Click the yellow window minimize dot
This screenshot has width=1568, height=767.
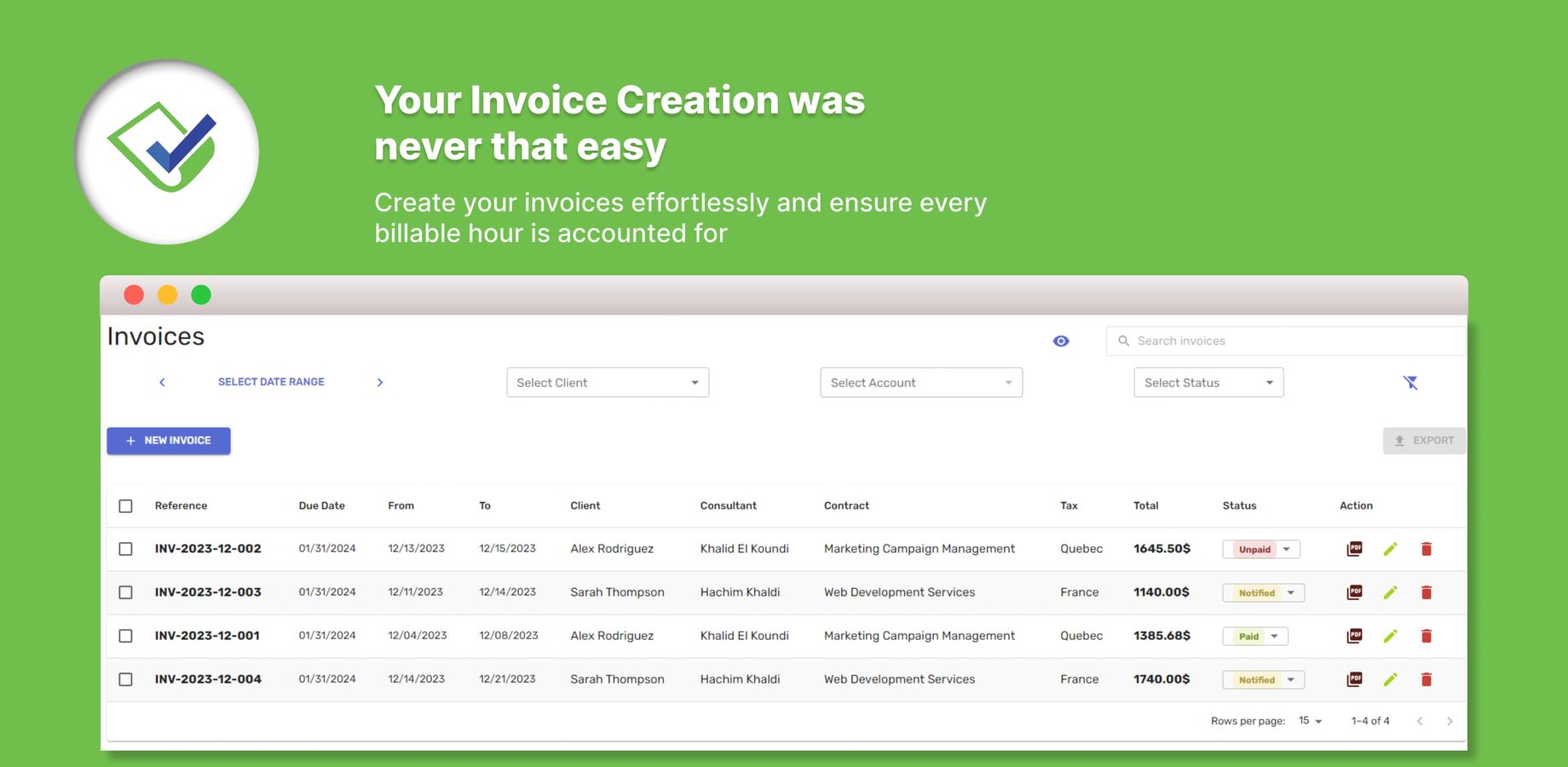(x=167, y=295)
